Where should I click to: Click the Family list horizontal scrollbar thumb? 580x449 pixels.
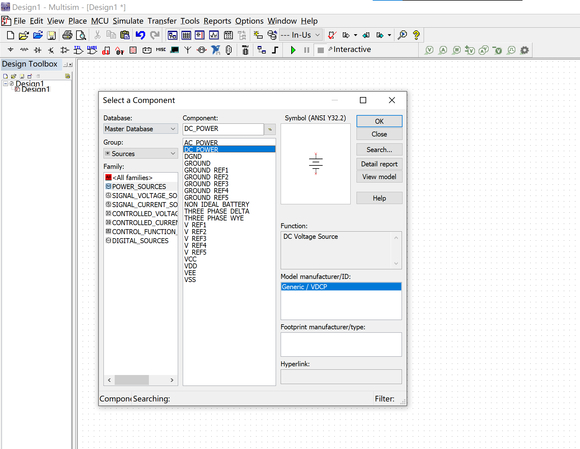tap(132, 380)
